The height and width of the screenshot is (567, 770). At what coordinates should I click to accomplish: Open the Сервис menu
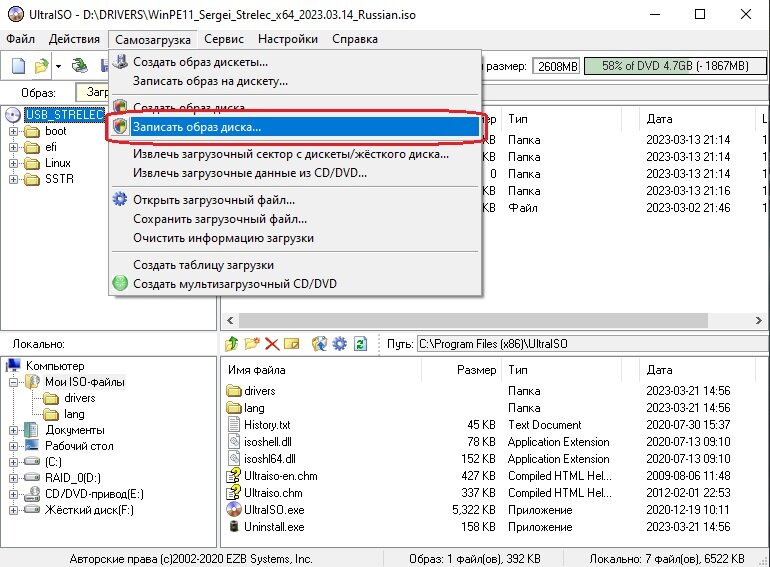point(224,39)
